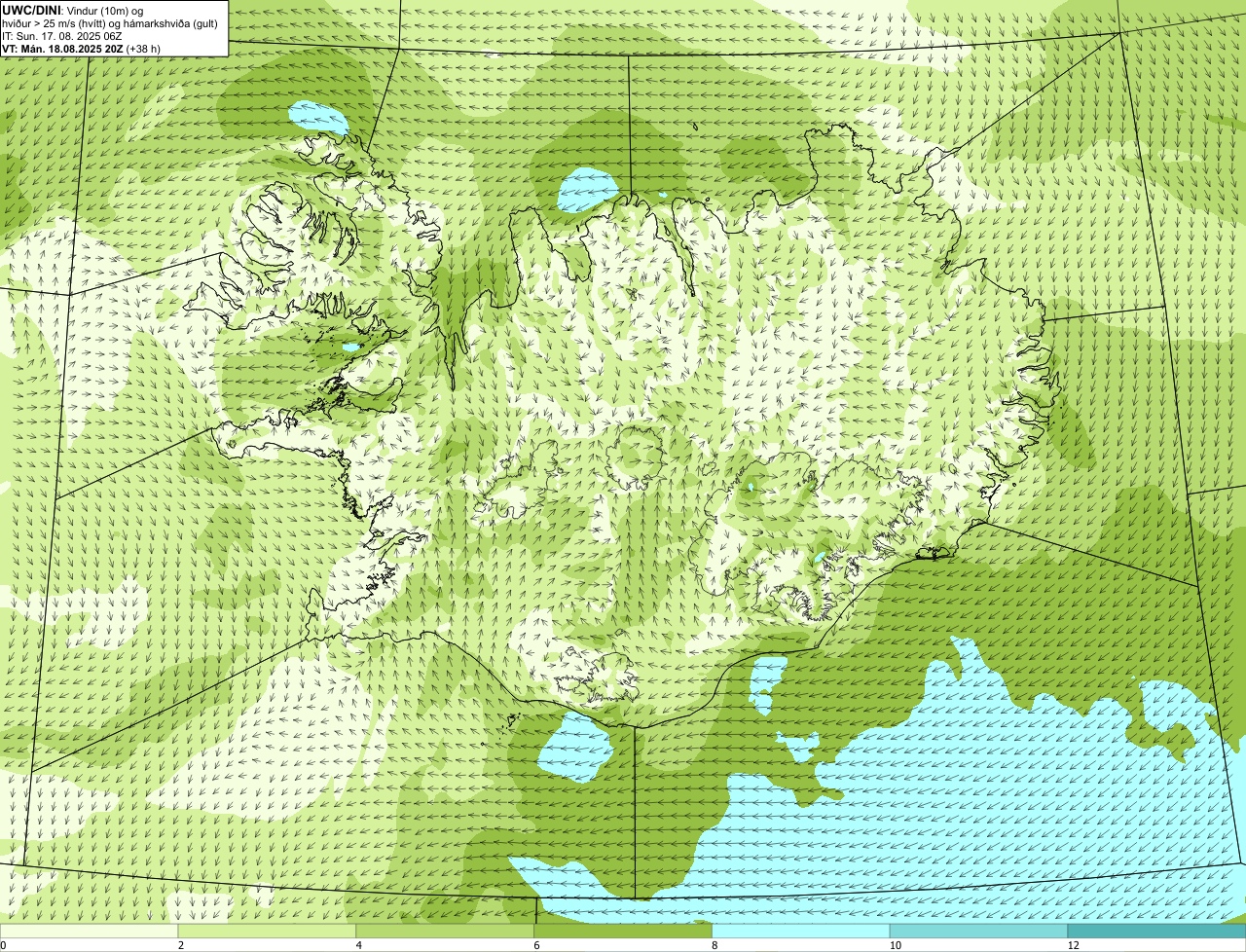The height and width of the screenshot is (952, 1246).
Task: Select the 2–4 light green colorbar segment
Action: (267, 932)
